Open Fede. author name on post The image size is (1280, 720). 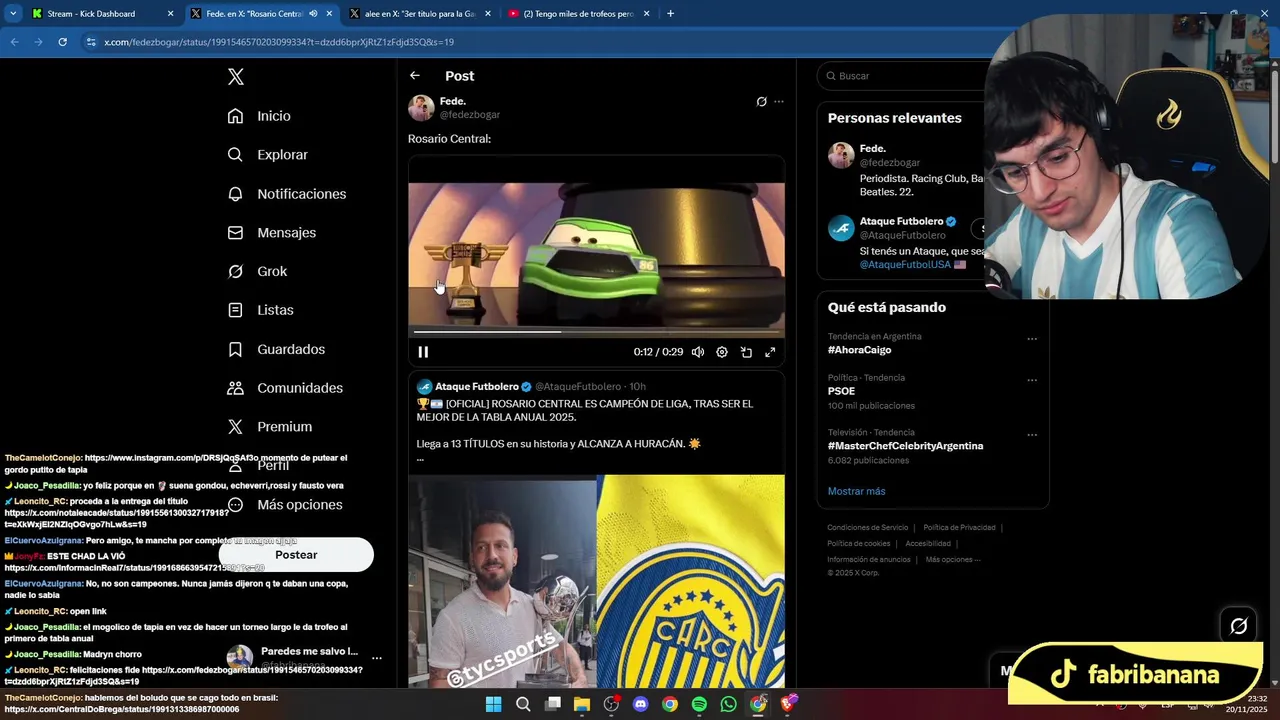click(453, 101)
